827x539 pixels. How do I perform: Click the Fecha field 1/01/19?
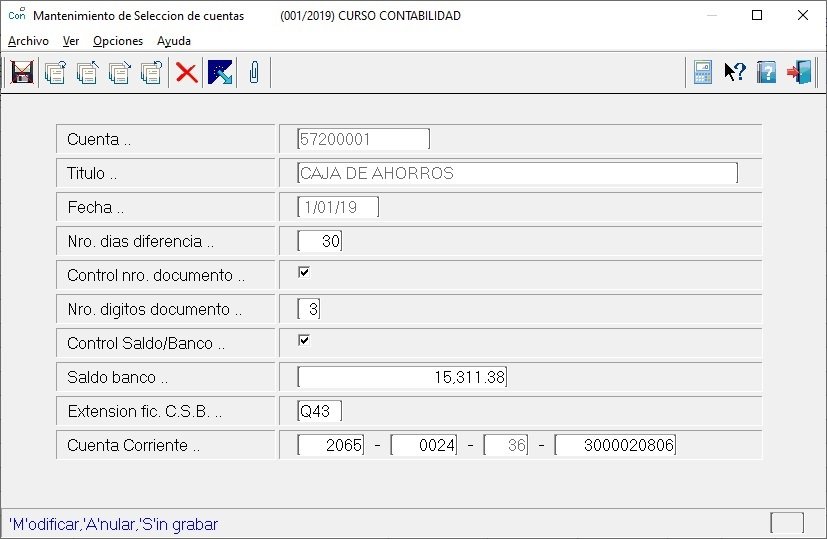pyautogui.click(x=338, y=207)
